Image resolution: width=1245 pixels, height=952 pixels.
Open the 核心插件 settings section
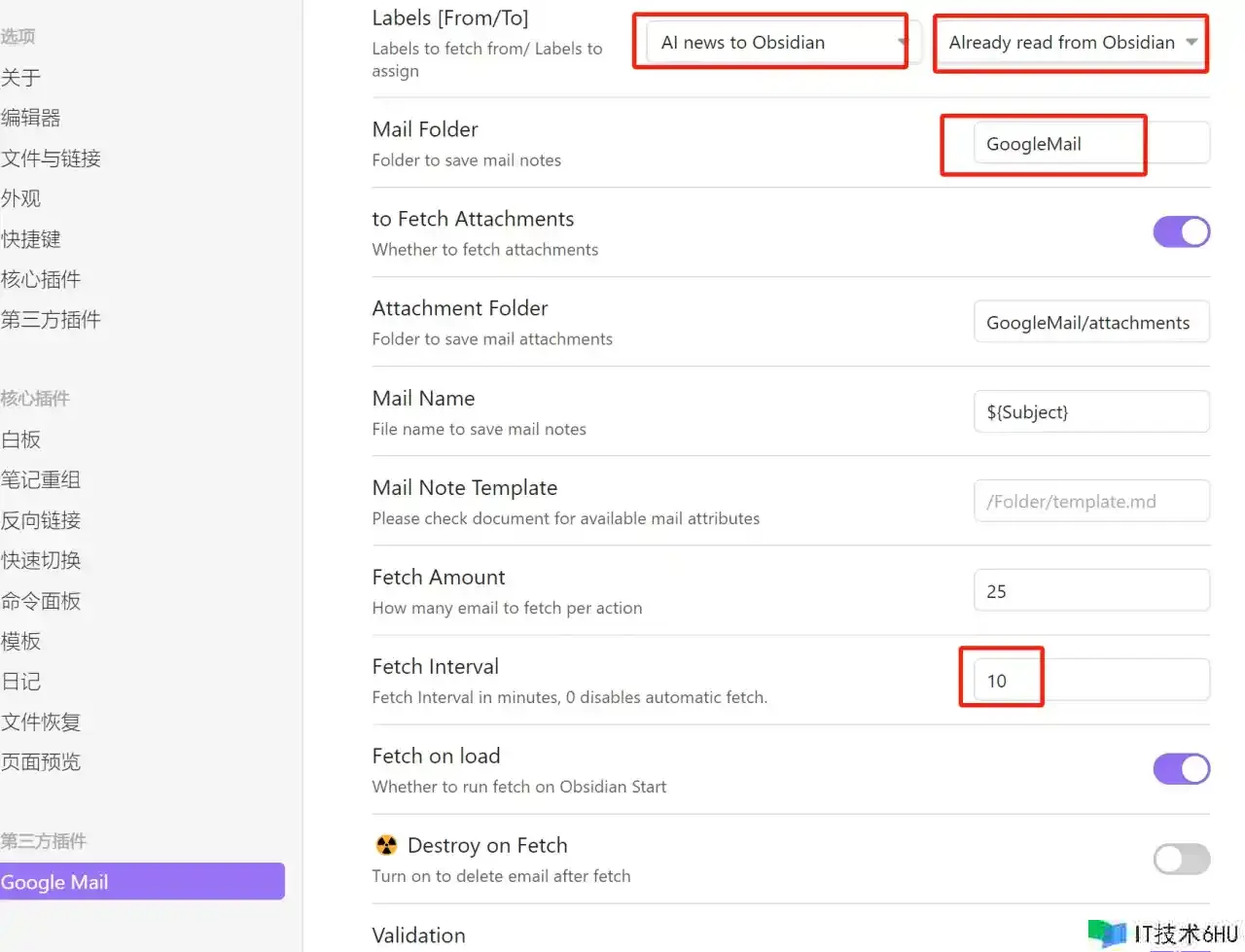tap(41, 279)
